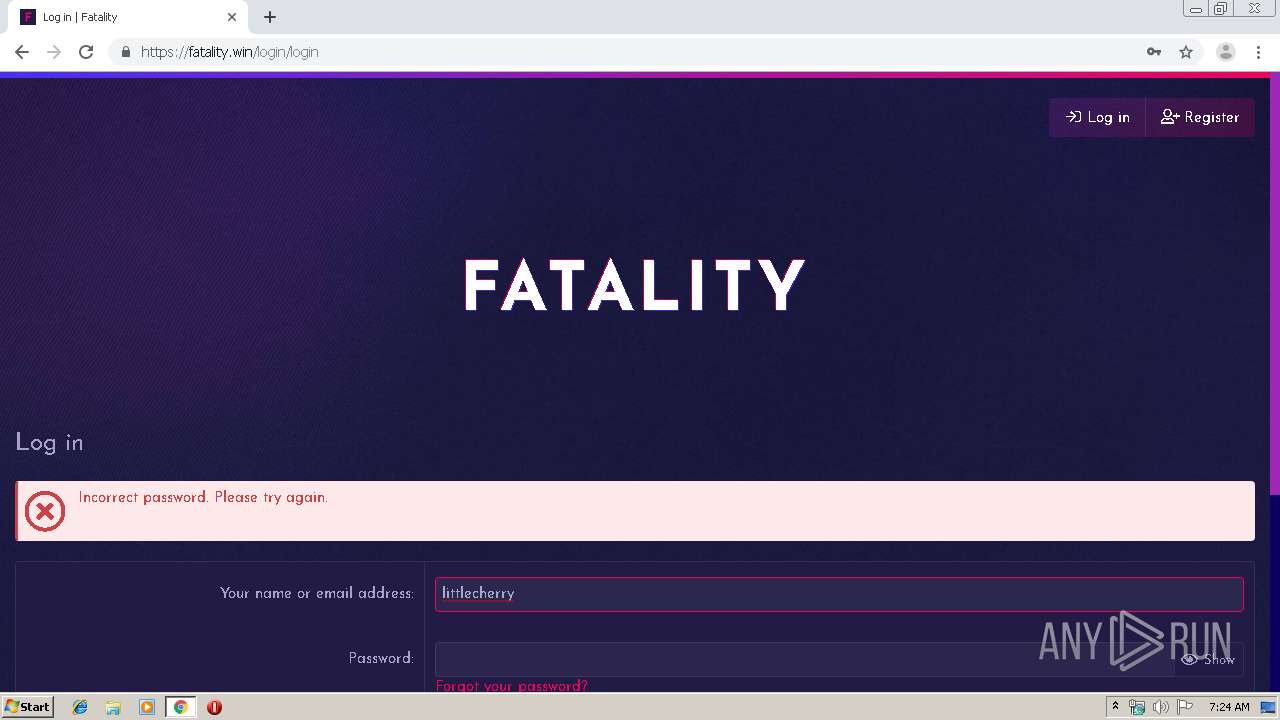The width and height of the screenshot is (1280, 720).
Task: Click the 7:24 AM clock
Action: point(1229,707)
